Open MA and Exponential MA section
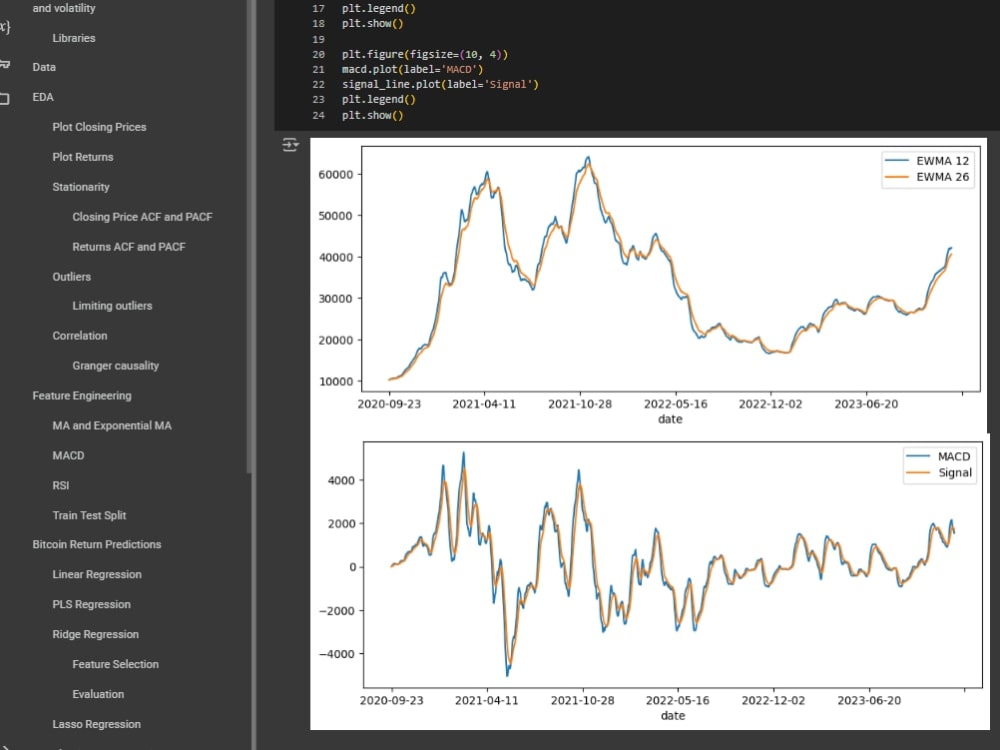1000x750 pixels. pyautogui.click(x=112, y=425)
